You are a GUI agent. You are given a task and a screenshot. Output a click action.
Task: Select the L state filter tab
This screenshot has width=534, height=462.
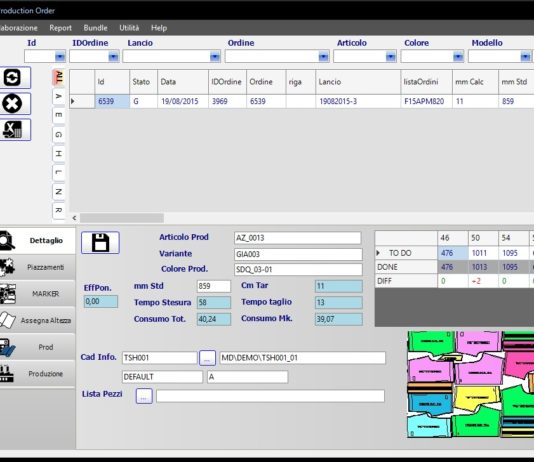59,173
